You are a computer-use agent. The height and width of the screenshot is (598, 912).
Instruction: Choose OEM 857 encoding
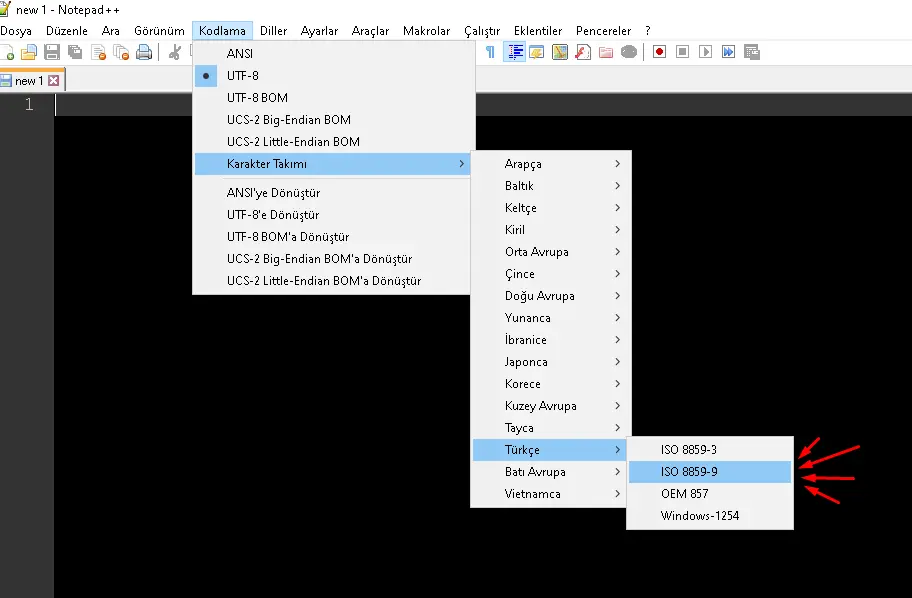click(x=710, y=494)
